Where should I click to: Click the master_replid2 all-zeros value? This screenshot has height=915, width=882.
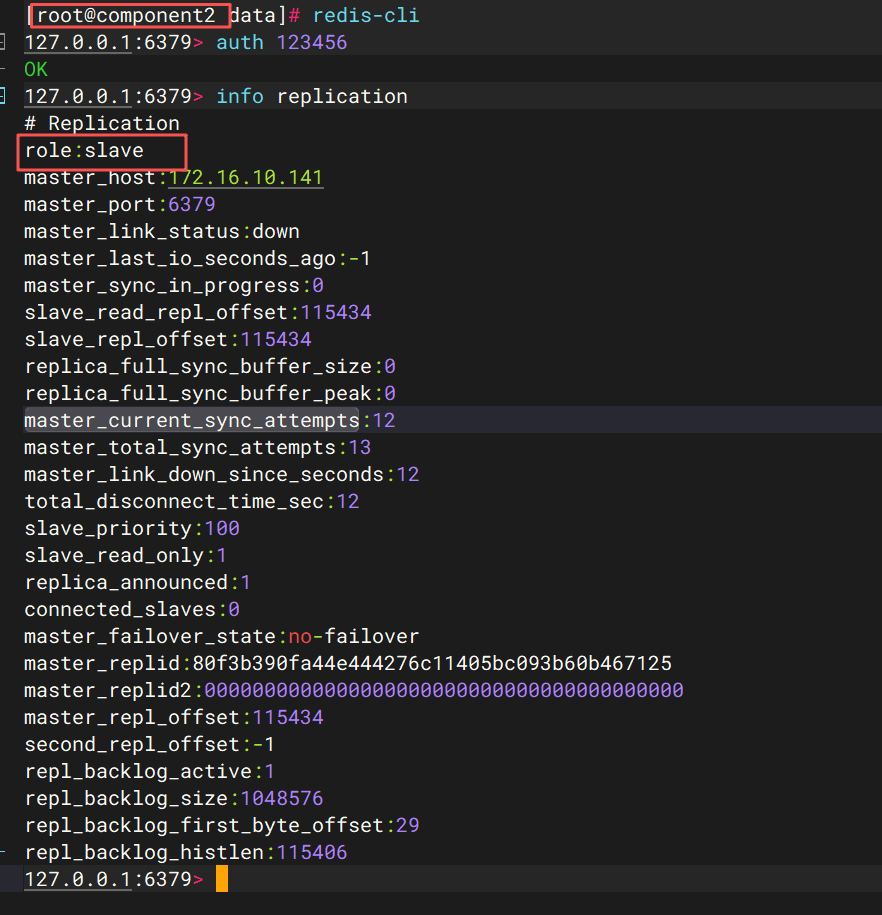pos(444,690)
